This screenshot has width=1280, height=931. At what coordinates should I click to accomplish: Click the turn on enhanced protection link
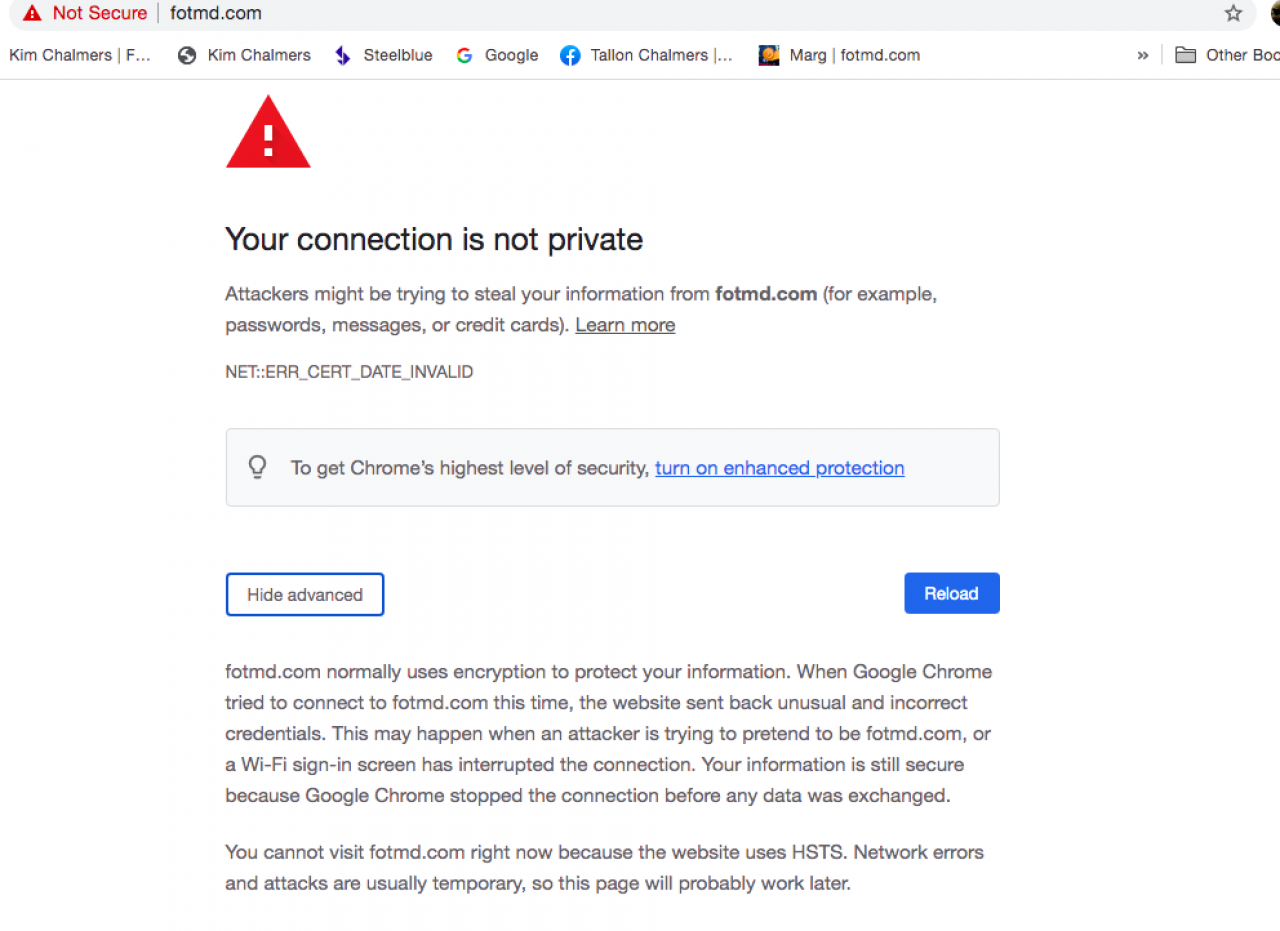point(779,468)
